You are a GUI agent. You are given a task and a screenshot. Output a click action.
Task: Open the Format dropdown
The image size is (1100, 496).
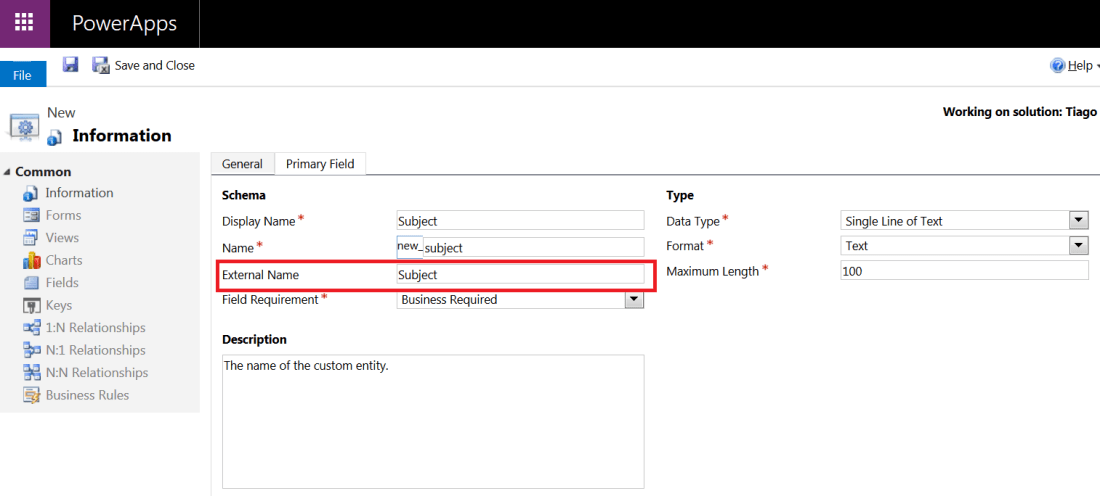[x=1078, y=246]
